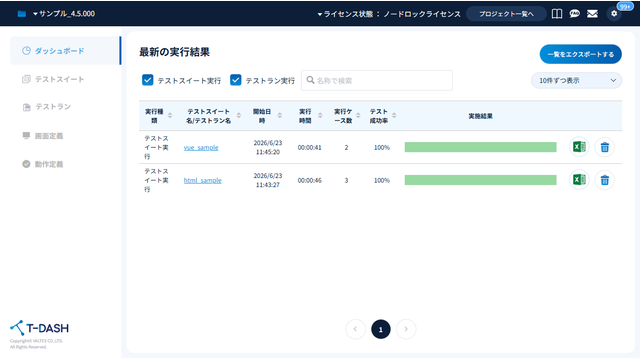Screen dimensions: 640x360
Task: Click the 99+ notification badge
Action: coord(624,6)
